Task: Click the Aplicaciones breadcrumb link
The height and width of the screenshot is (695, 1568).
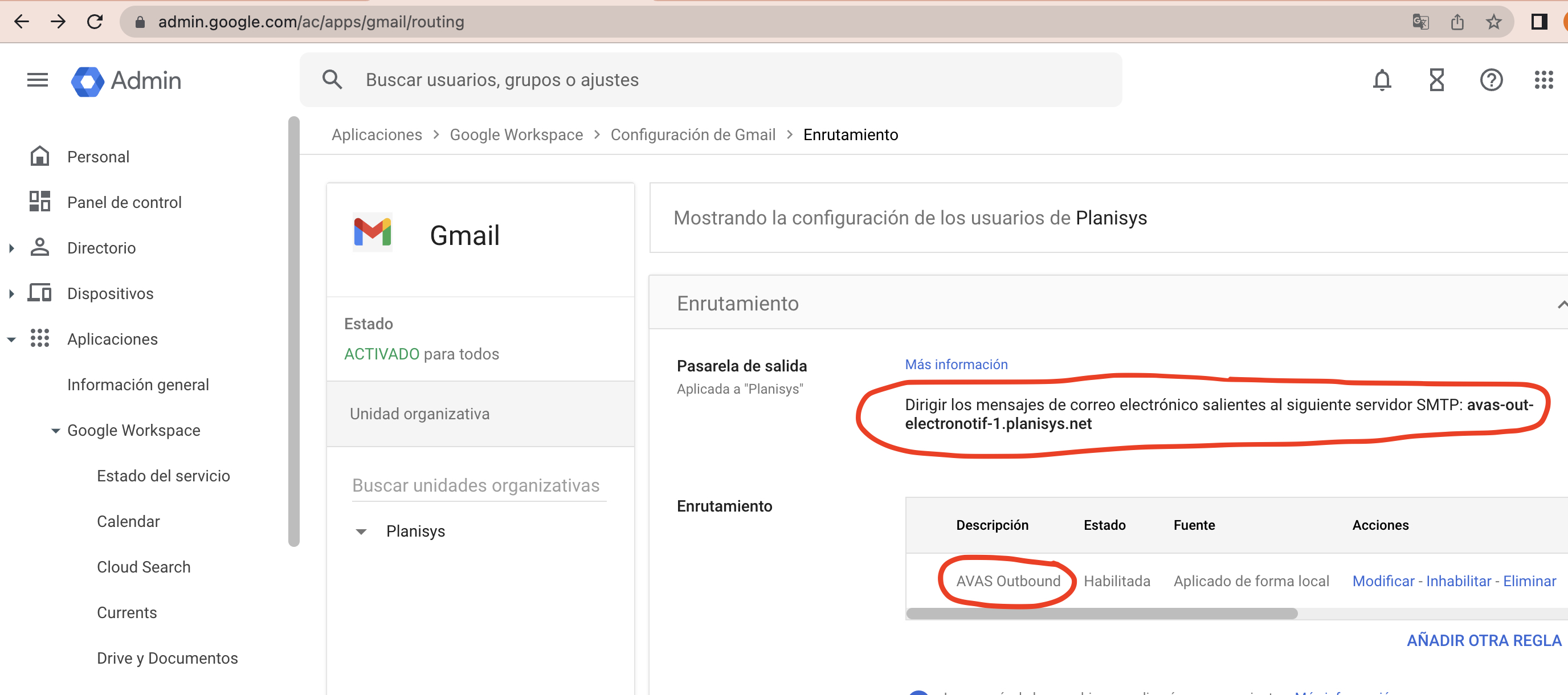Action: click(x=377, y=134)
